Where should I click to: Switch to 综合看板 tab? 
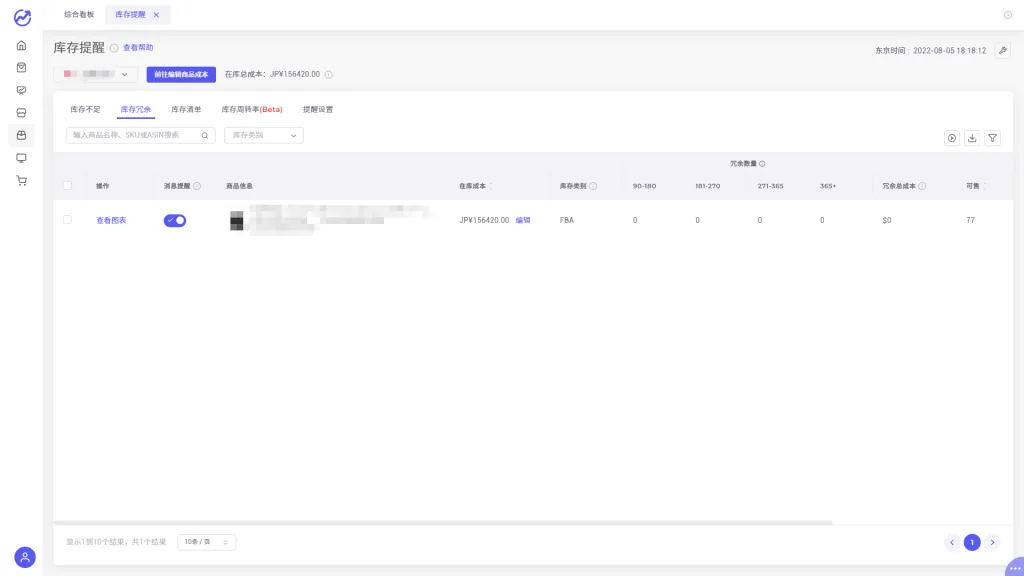(79, 14)
